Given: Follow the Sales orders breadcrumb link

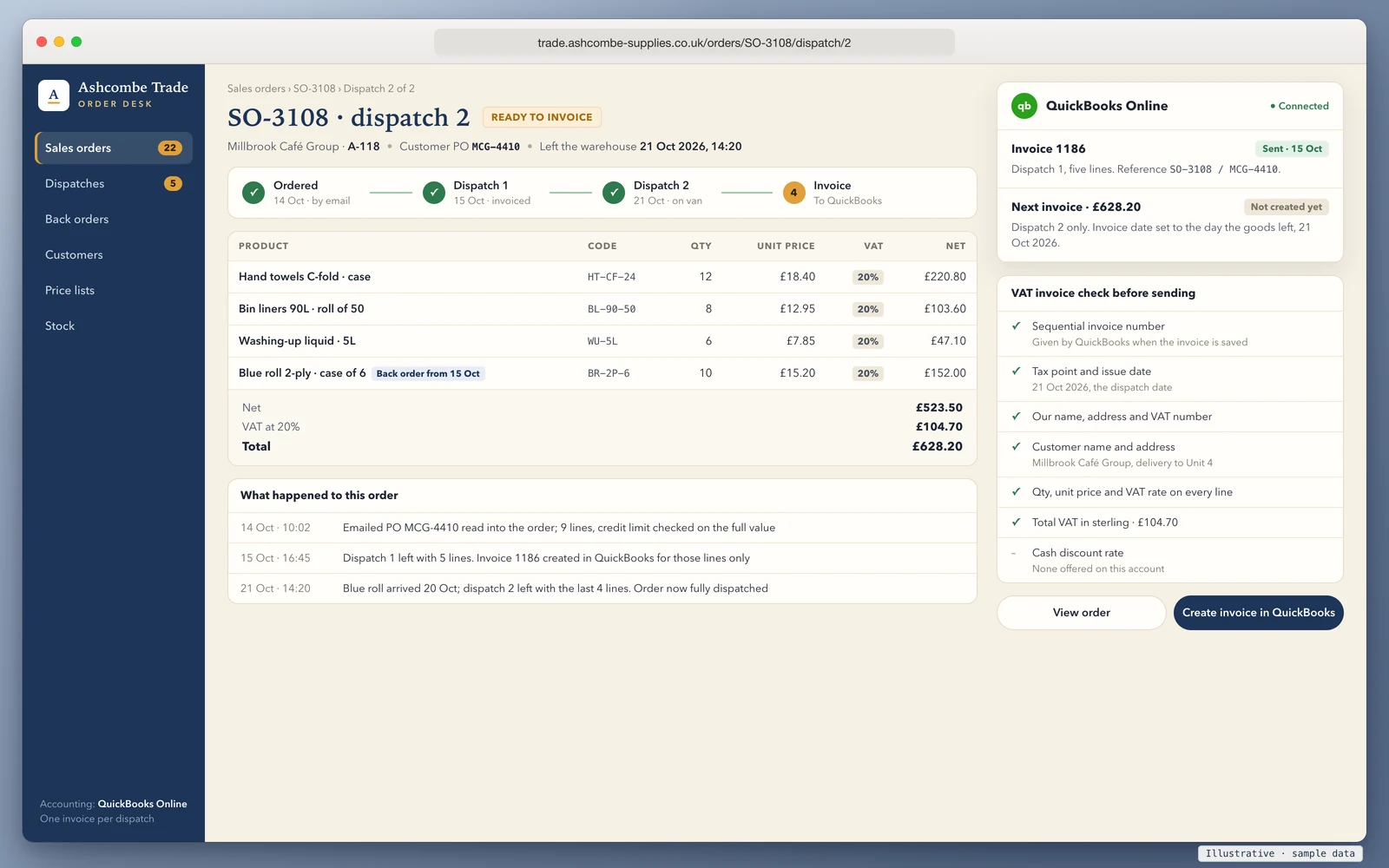Looking at the screenshot, I should coord(256,89).
